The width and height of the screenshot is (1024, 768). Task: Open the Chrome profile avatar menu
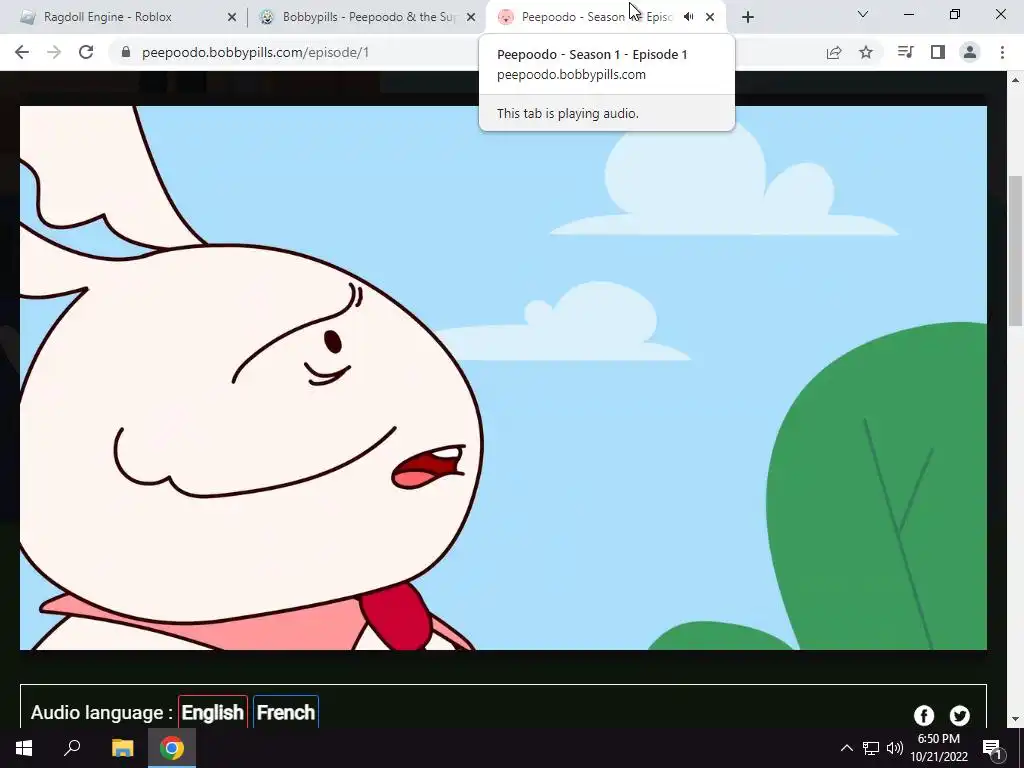pyautogui.click(x=970, y=52)
